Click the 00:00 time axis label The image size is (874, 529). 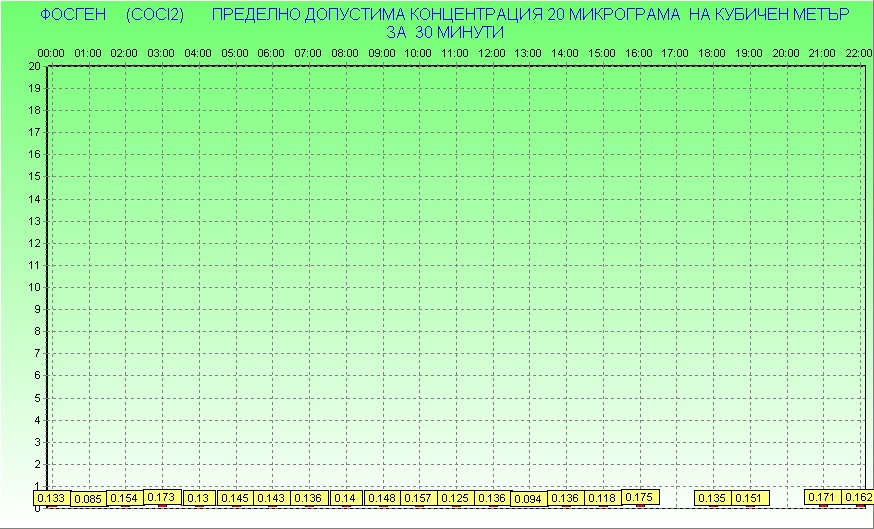(51, 53)
